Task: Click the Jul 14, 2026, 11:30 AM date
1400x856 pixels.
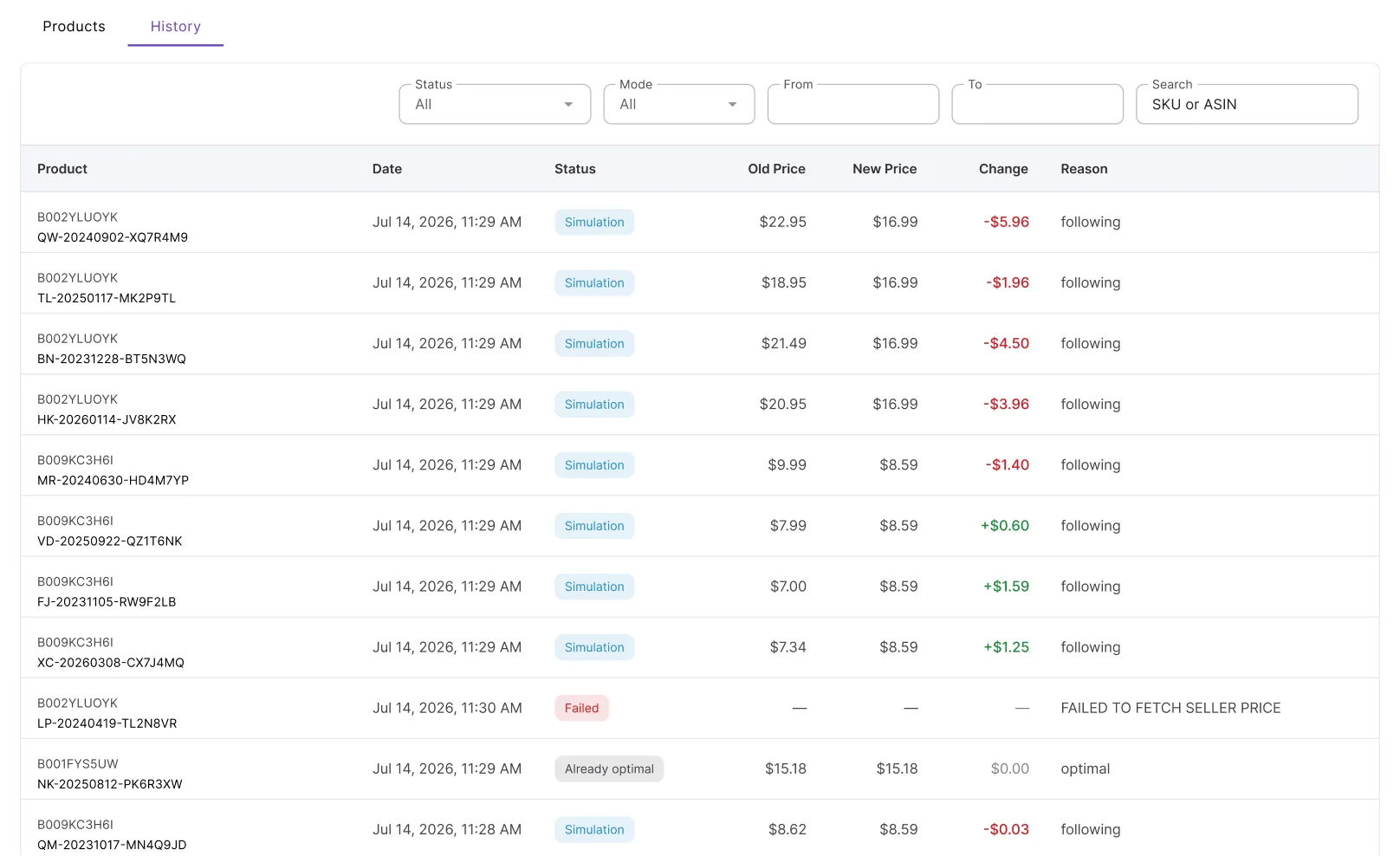Action: coord(447,708)
